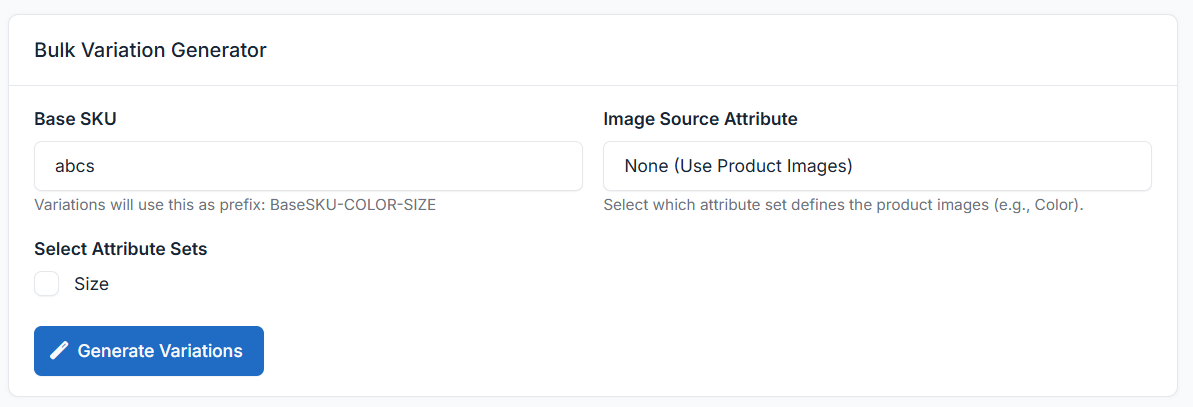Click the 'abcs' text in Base SKU
Image resolution: width=1193 pixels, height=407 pixels.
(x=75, y=166)
